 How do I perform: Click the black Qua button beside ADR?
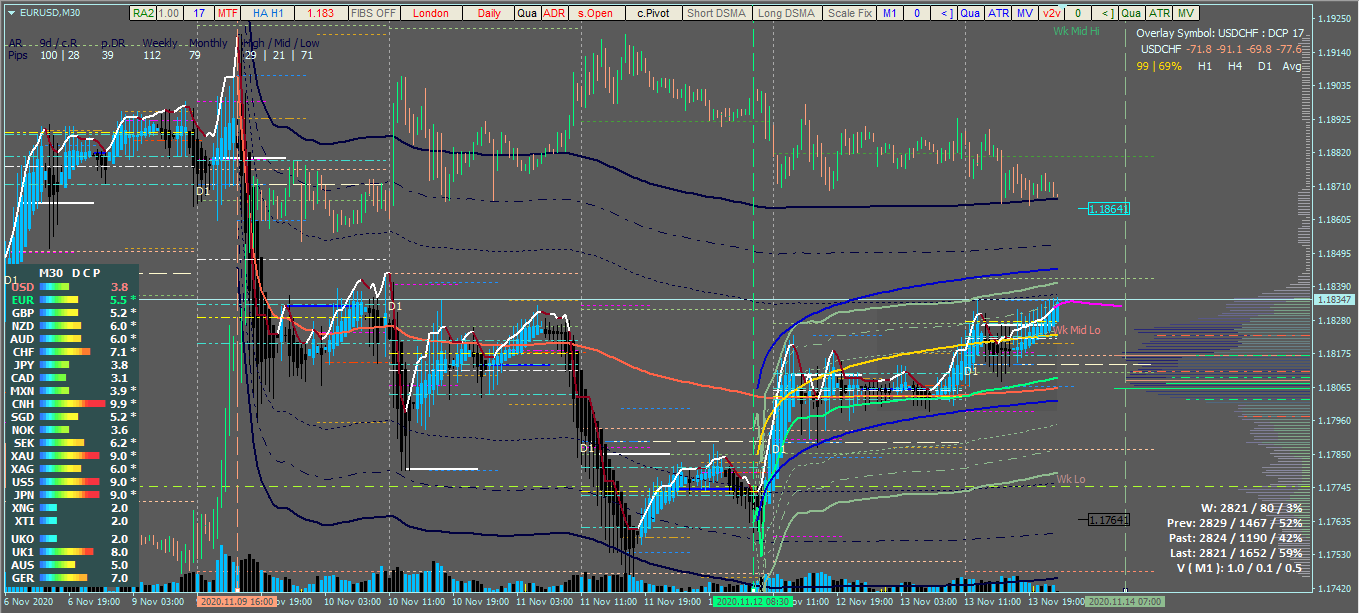click(x=527, y=13)
